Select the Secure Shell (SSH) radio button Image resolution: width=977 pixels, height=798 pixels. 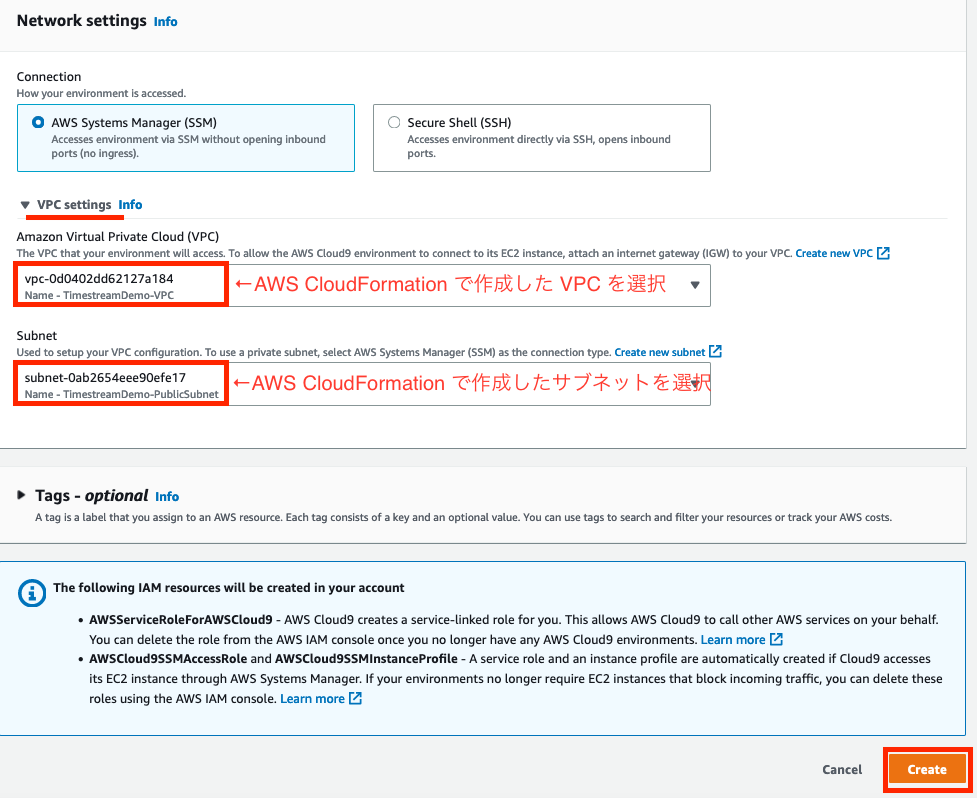394,121
